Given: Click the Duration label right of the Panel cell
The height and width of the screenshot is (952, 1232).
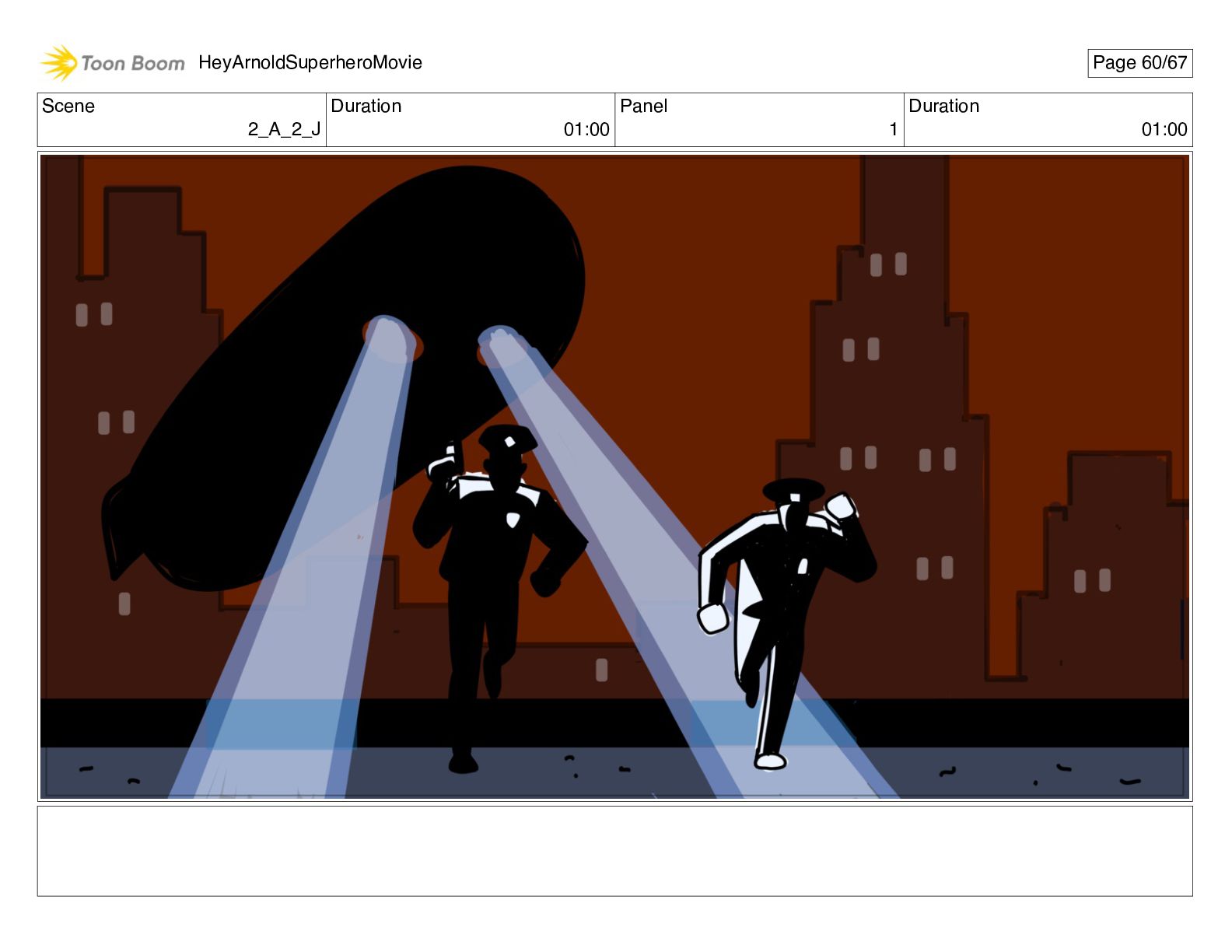Looking at the screenshot, I should 944,106.
